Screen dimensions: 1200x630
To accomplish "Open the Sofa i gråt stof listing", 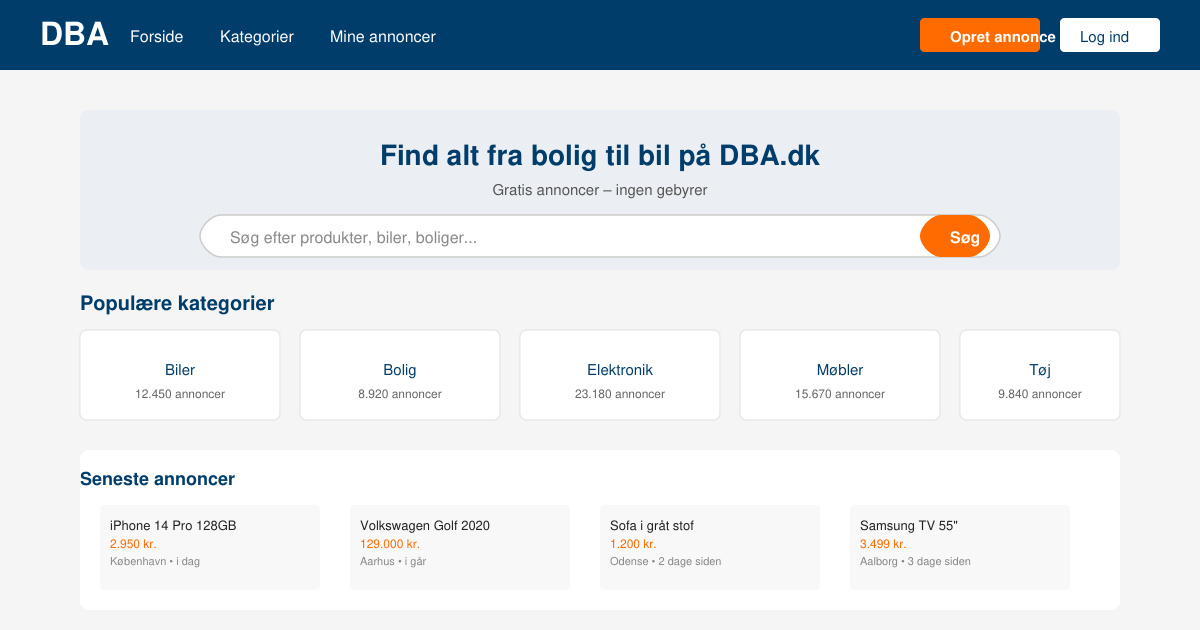I will pyautogui.click(x=710, y=547).
